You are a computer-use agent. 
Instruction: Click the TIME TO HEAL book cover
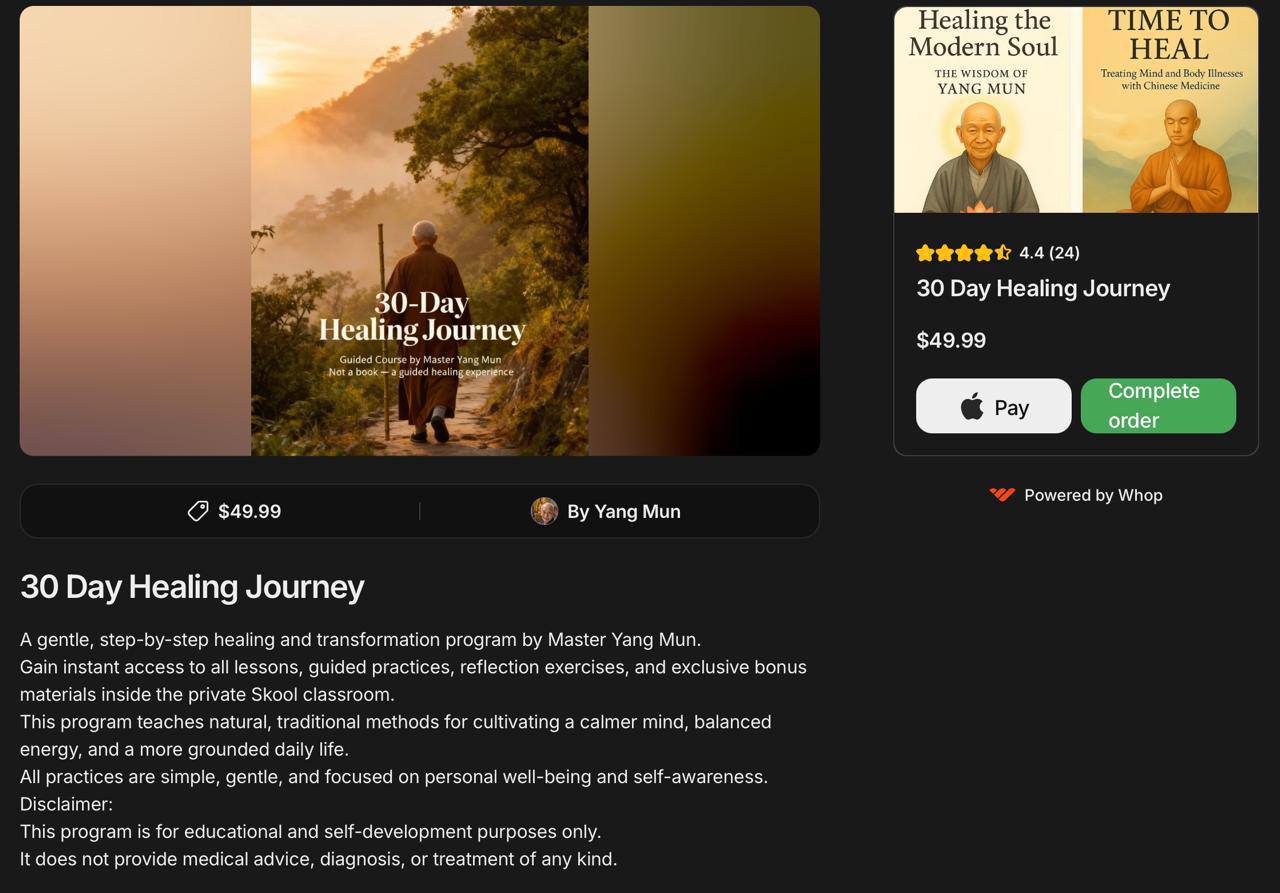[1169, 110]
